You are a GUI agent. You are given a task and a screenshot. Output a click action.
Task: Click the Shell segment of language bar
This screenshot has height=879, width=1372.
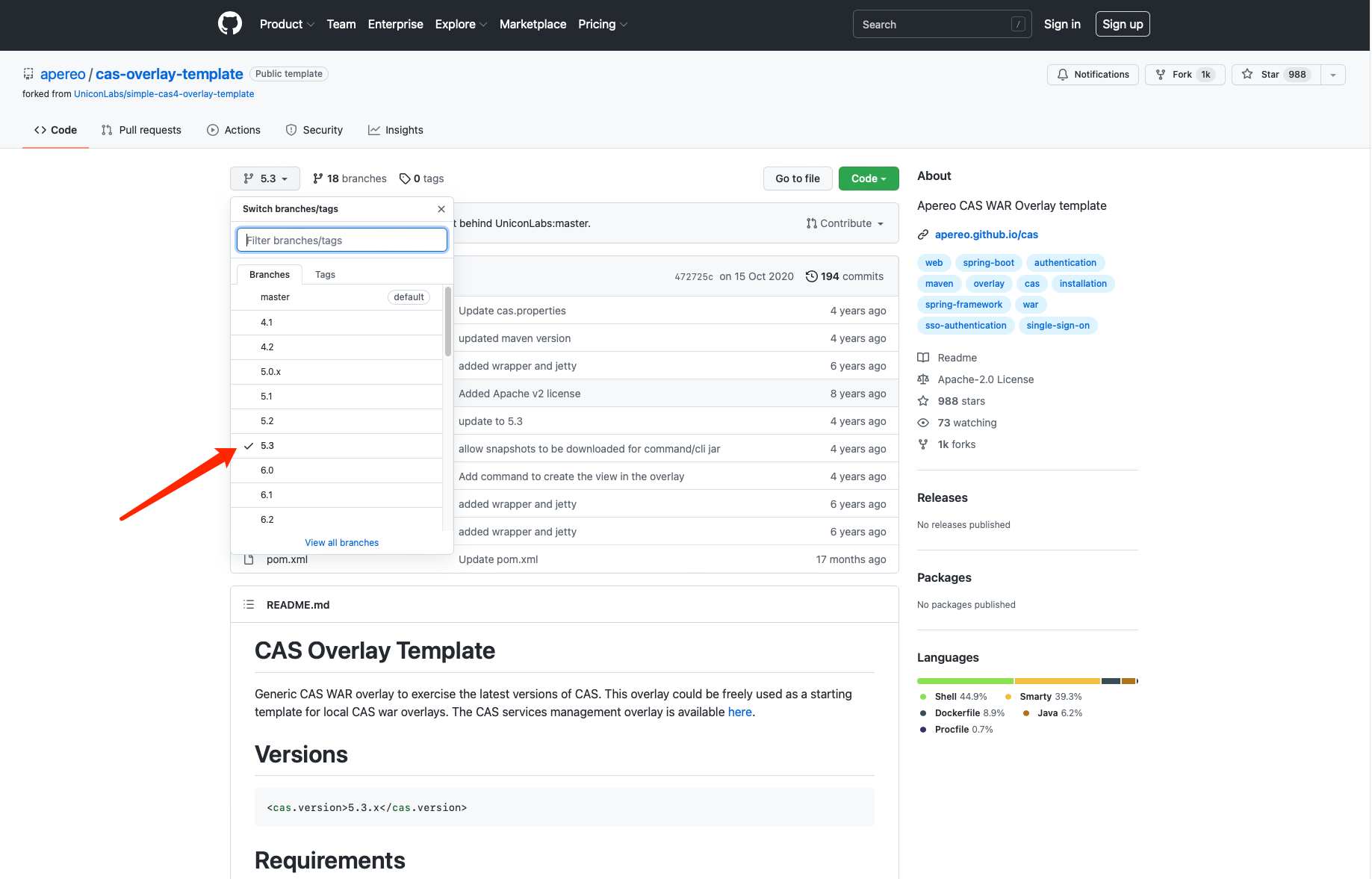[964, 681]
